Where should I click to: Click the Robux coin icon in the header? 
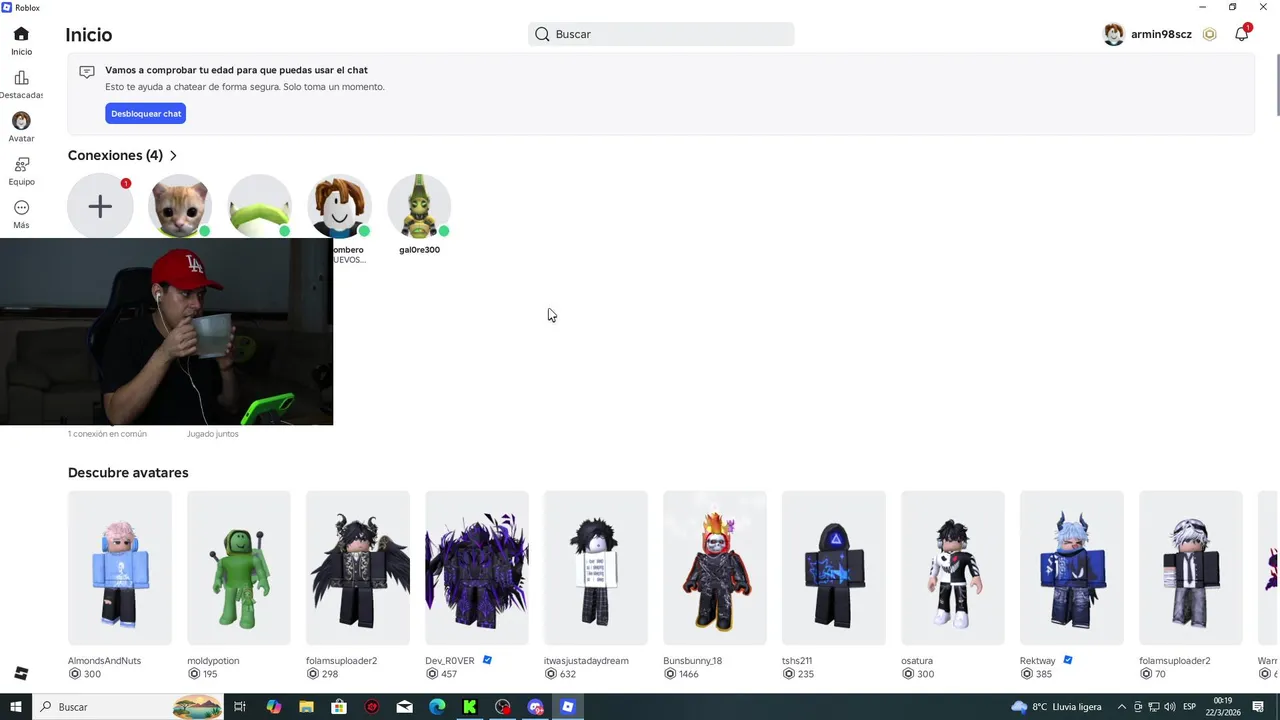(x=1209, y=34)
